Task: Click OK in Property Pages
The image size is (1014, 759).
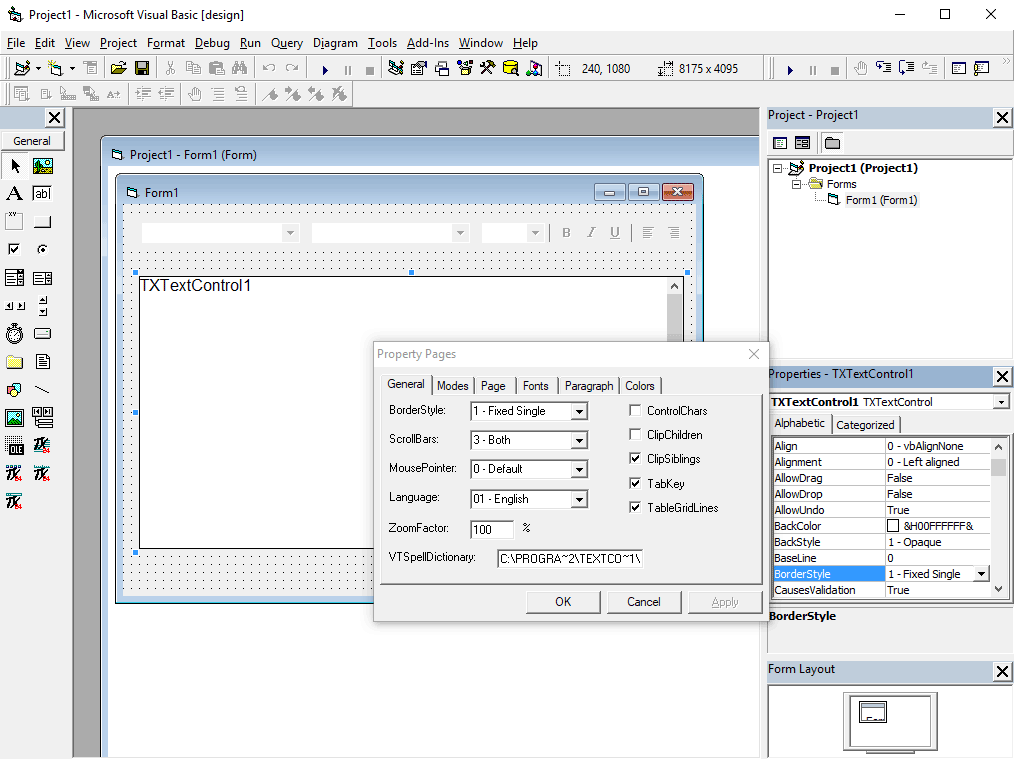Action: (x=563, y=602)
